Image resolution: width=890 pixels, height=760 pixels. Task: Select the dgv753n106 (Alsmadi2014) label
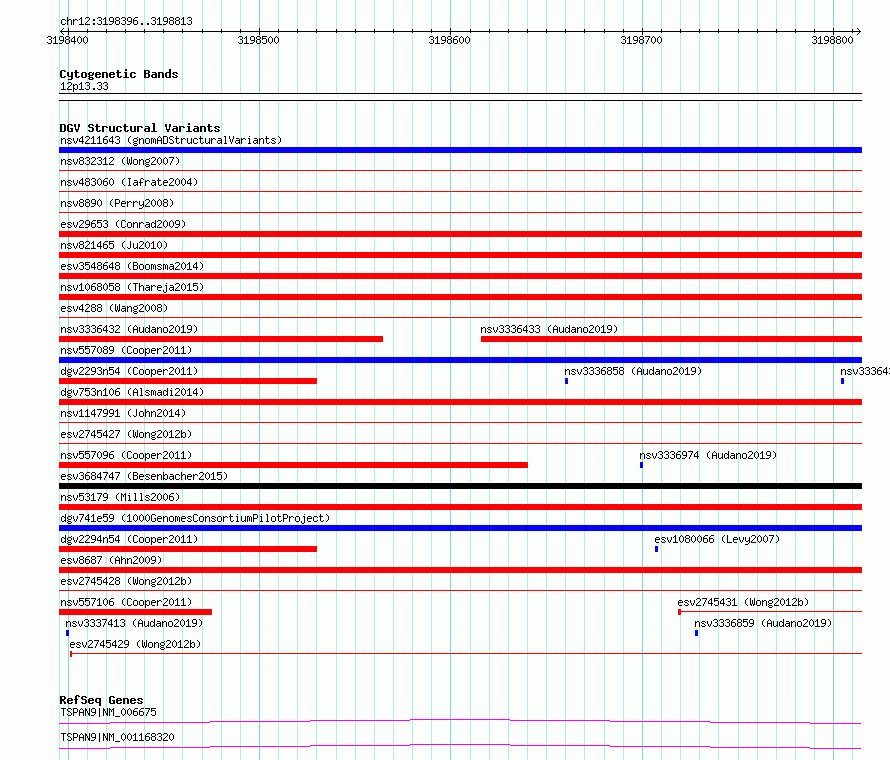coord(132,392)
